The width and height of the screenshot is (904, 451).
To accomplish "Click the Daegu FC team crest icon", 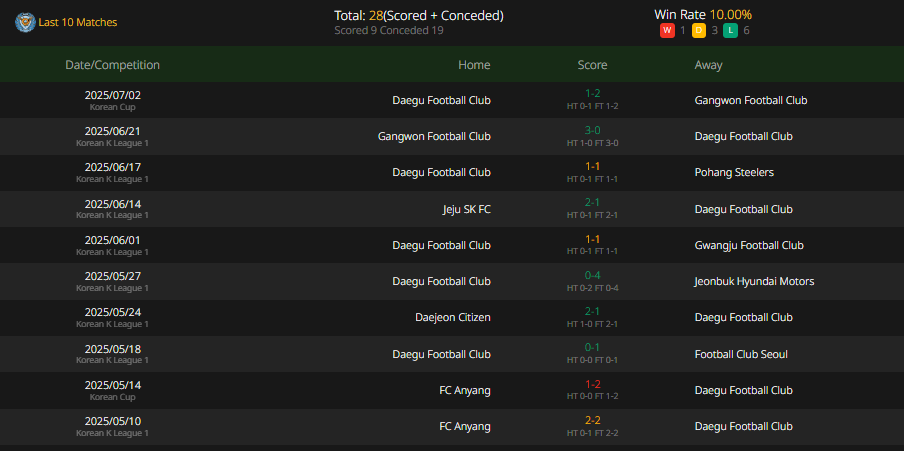I will [x=25, y=22].
